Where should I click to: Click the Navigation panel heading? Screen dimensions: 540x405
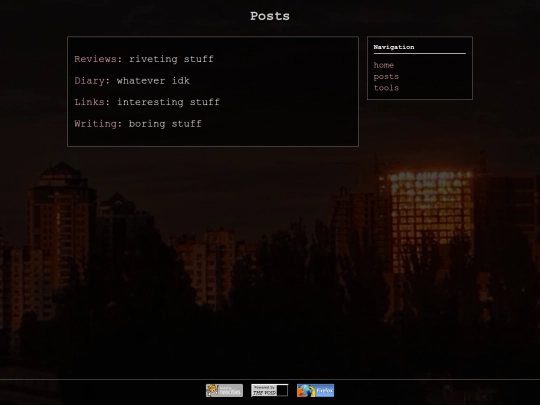tap(394, 47)
